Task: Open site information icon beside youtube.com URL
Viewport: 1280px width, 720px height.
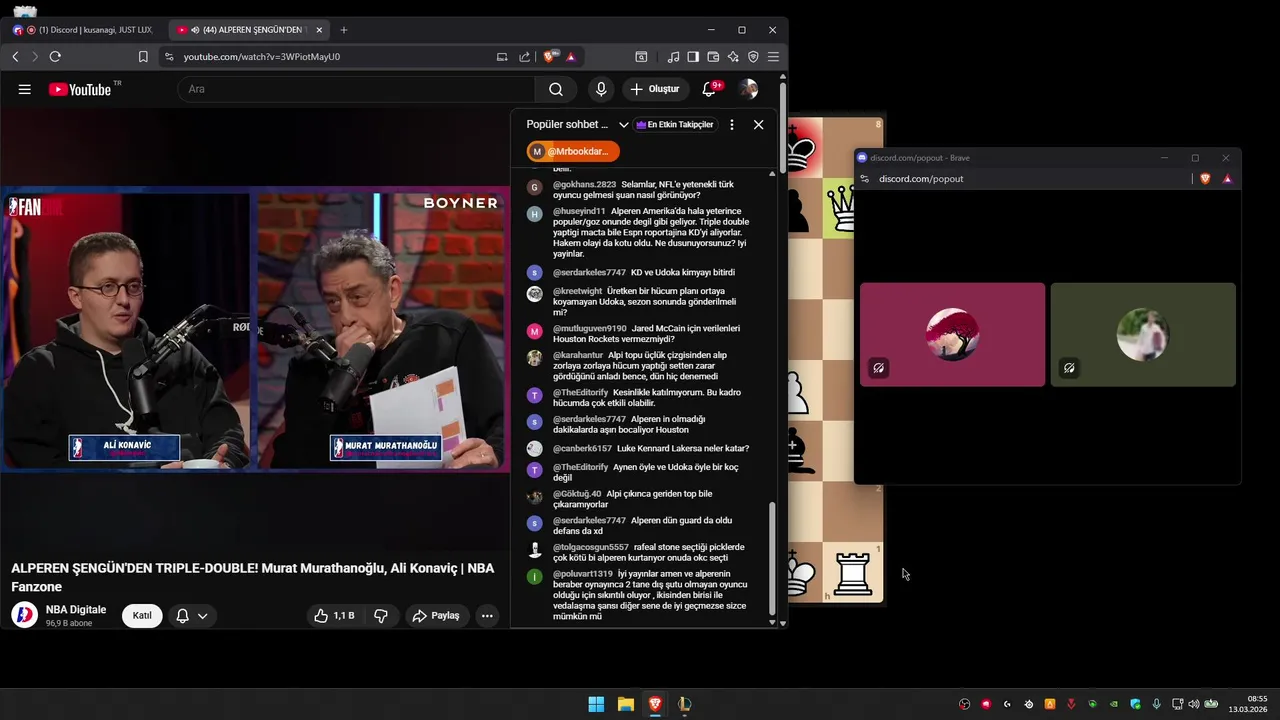Action: 169,57
